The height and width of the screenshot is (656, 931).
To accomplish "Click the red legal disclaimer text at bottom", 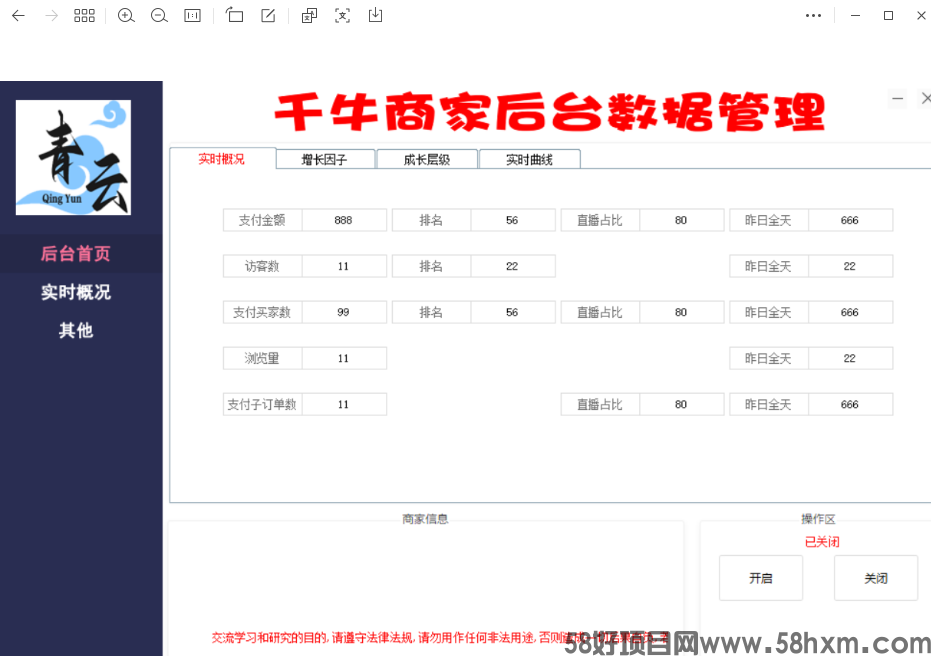I will pos(441,638).
